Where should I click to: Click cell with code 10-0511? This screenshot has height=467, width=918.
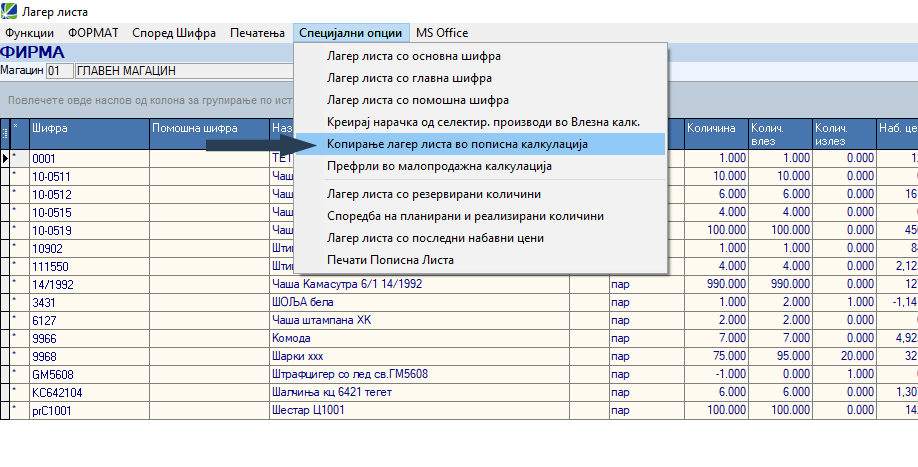click(x=90, y=176)
